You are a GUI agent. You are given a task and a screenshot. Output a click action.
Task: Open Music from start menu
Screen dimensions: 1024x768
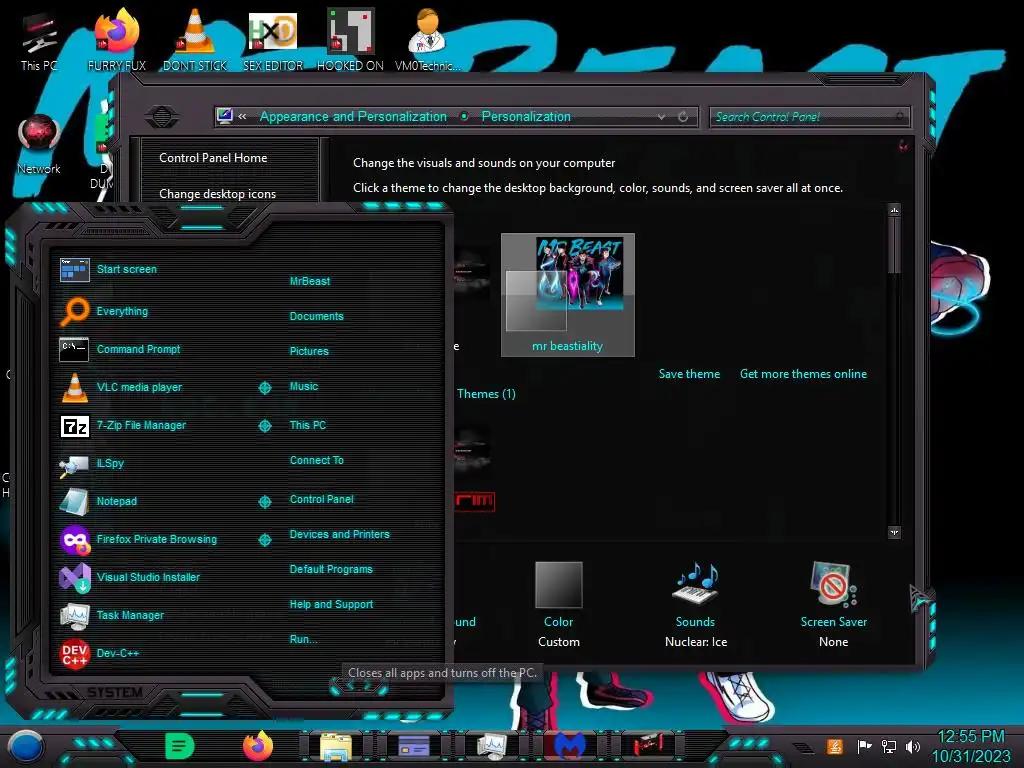pos(304,386)
